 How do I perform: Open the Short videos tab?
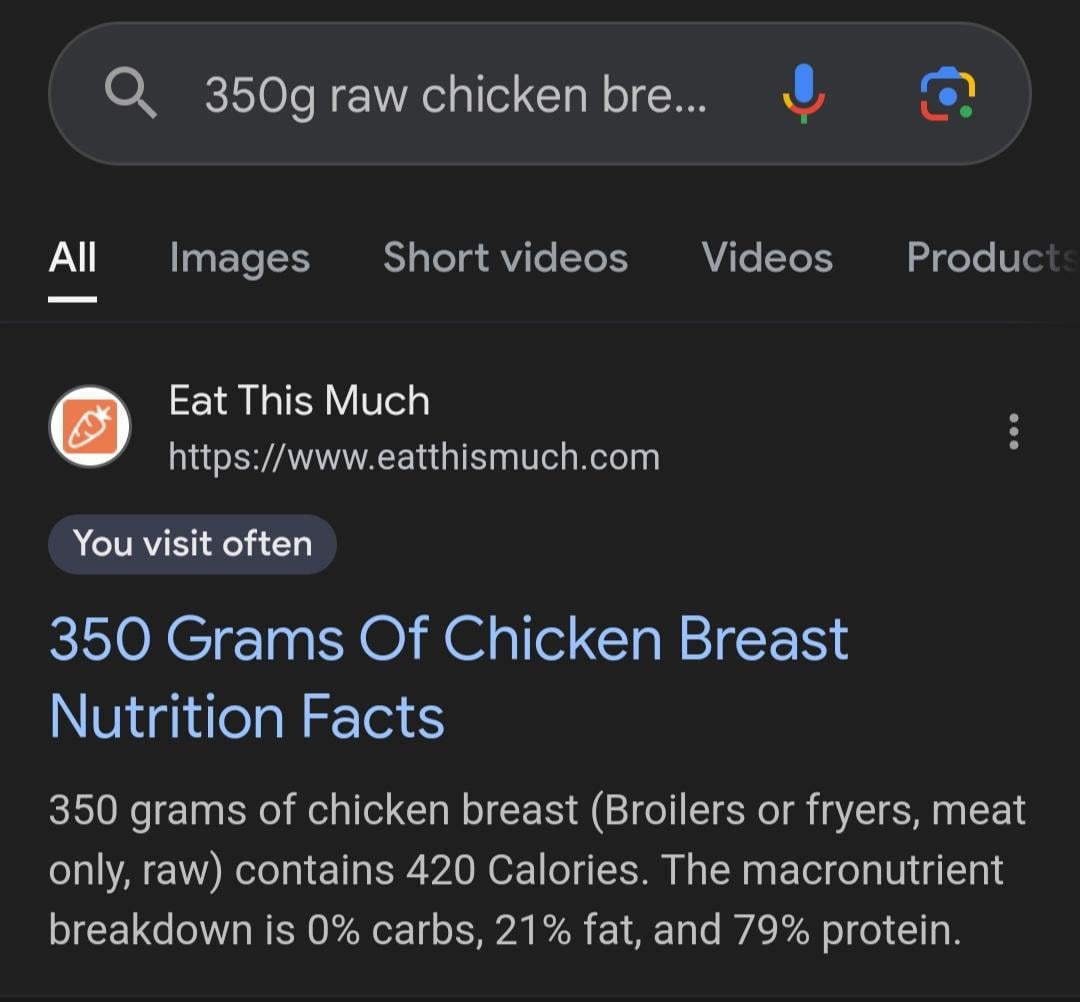click(505, 258)
